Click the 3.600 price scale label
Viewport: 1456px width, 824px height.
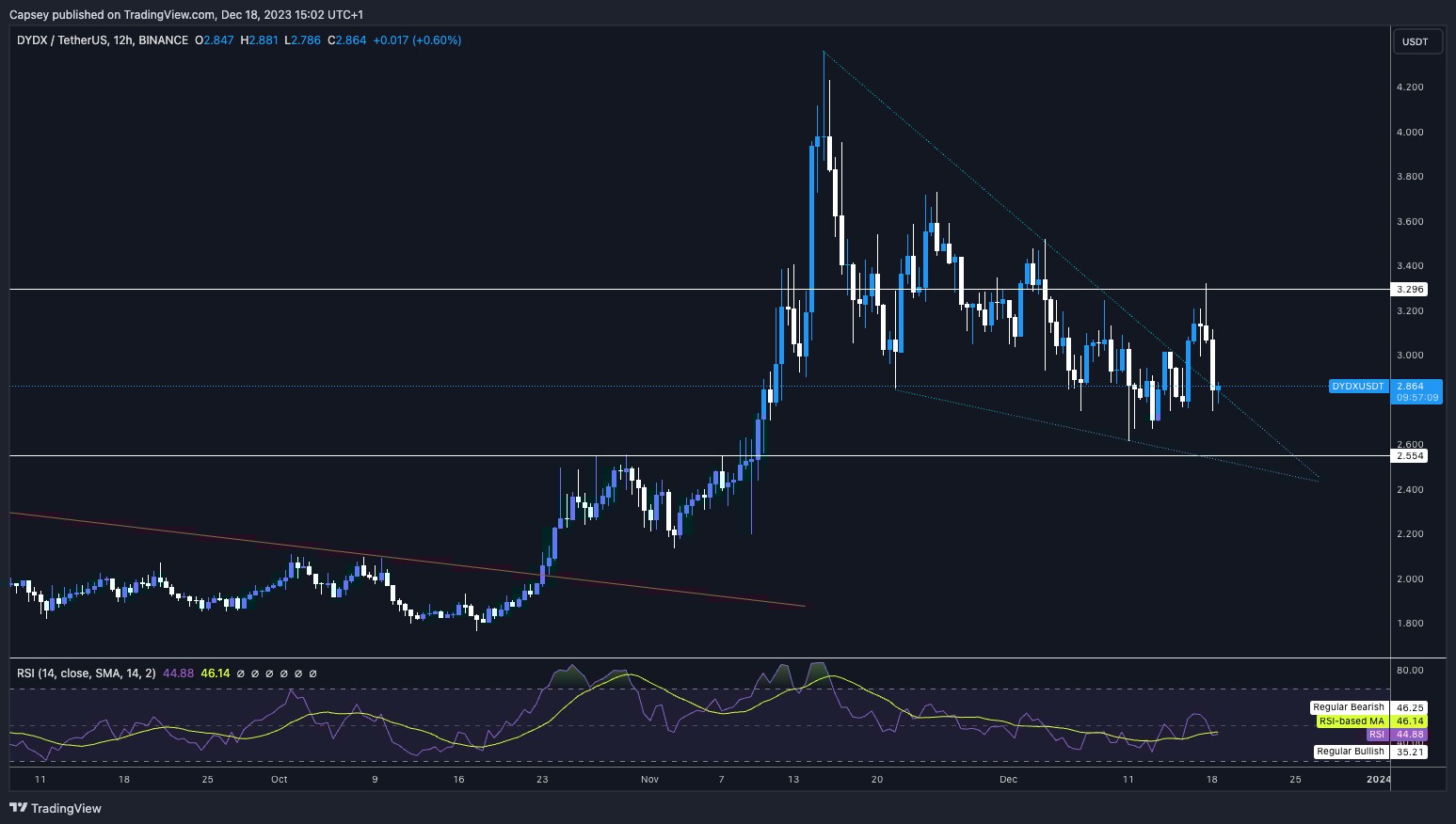(1410, 222)
